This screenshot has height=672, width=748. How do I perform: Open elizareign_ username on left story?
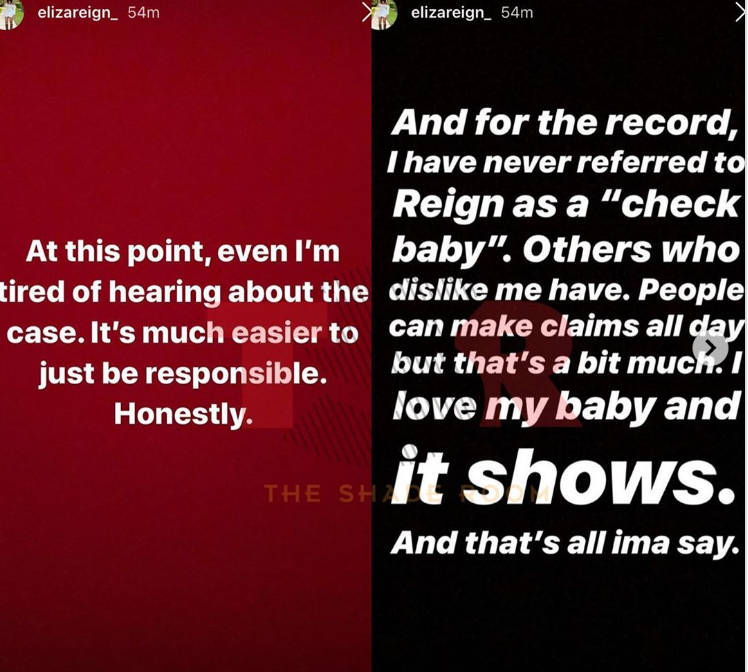[77, 13]
